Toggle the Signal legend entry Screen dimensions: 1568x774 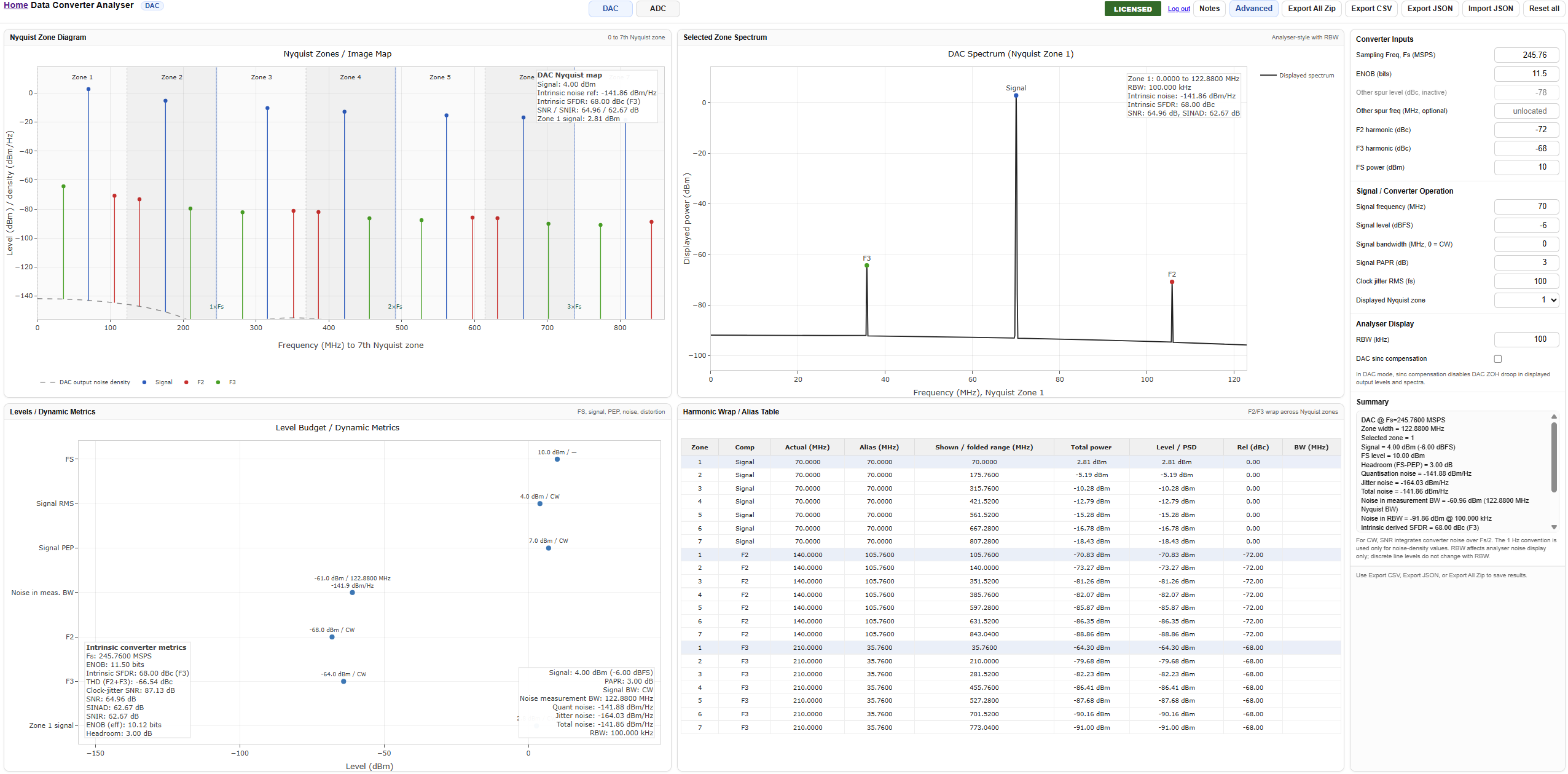click(158, 382)
